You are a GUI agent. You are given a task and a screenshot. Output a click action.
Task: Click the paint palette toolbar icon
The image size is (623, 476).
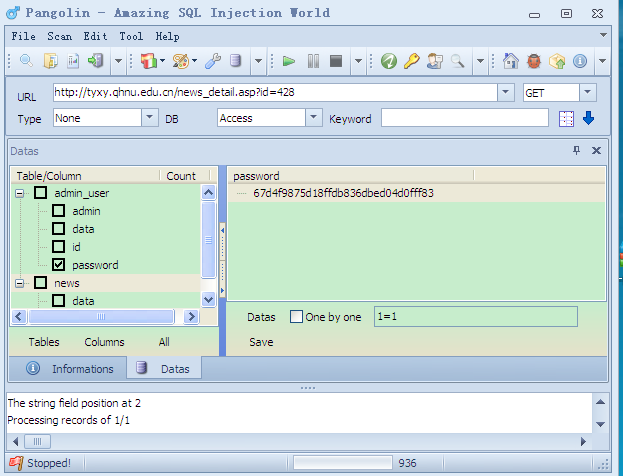pos(181,61)
